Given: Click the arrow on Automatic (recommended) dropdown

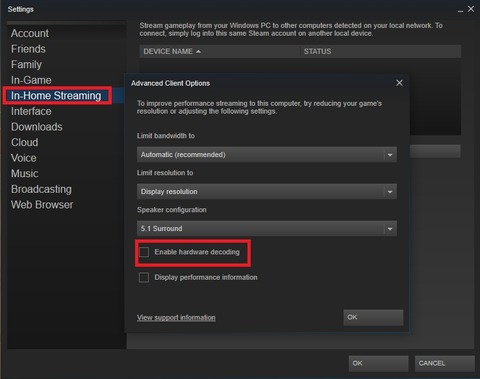Looking at the screenshot, I should click(390, 155).
